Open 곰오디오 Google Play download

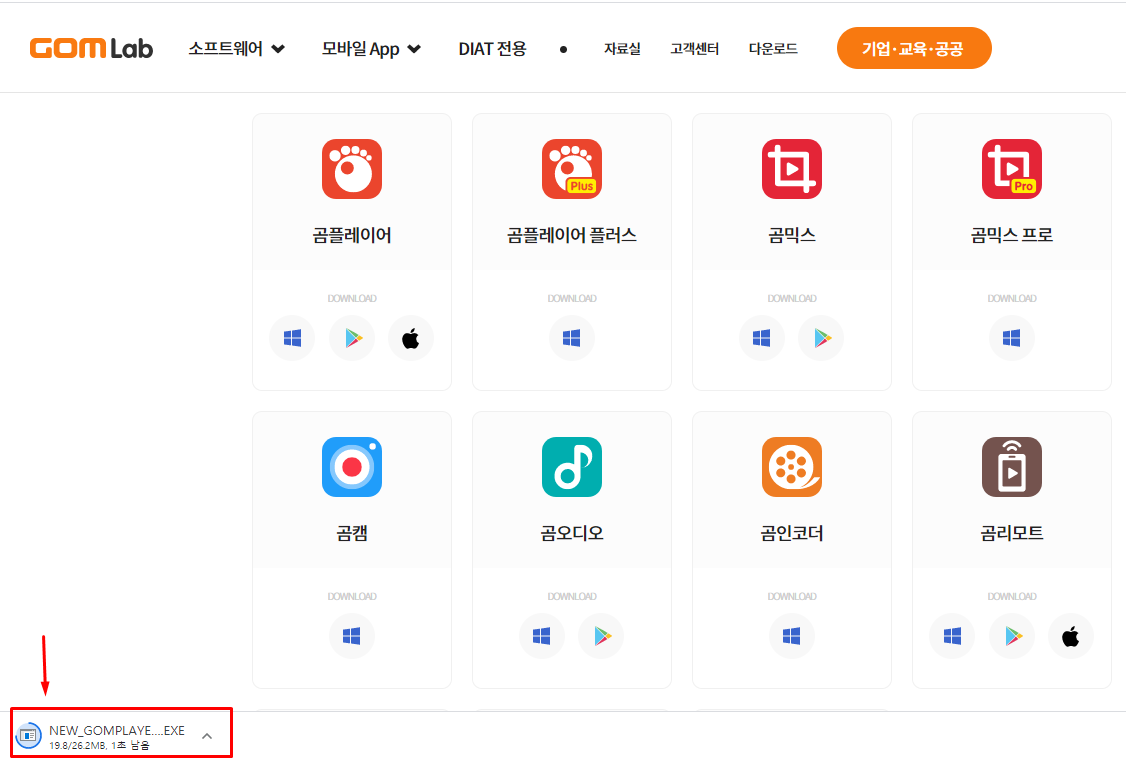[x=601, y=636]
